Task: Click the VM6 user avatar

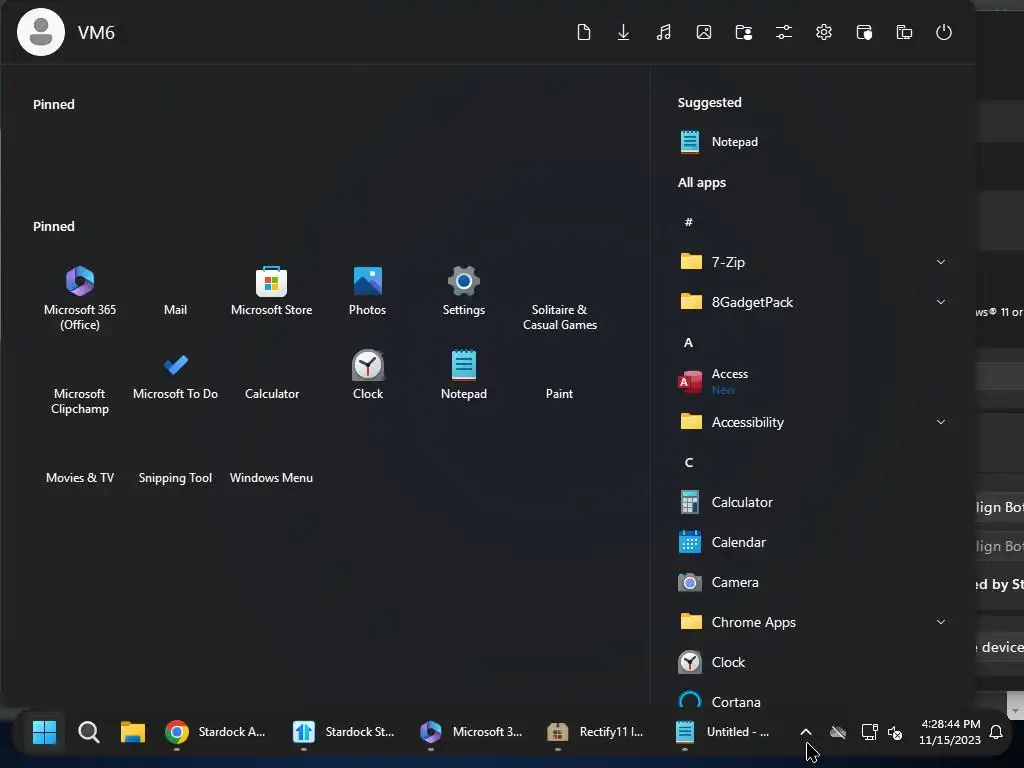Action: point(40,32)
